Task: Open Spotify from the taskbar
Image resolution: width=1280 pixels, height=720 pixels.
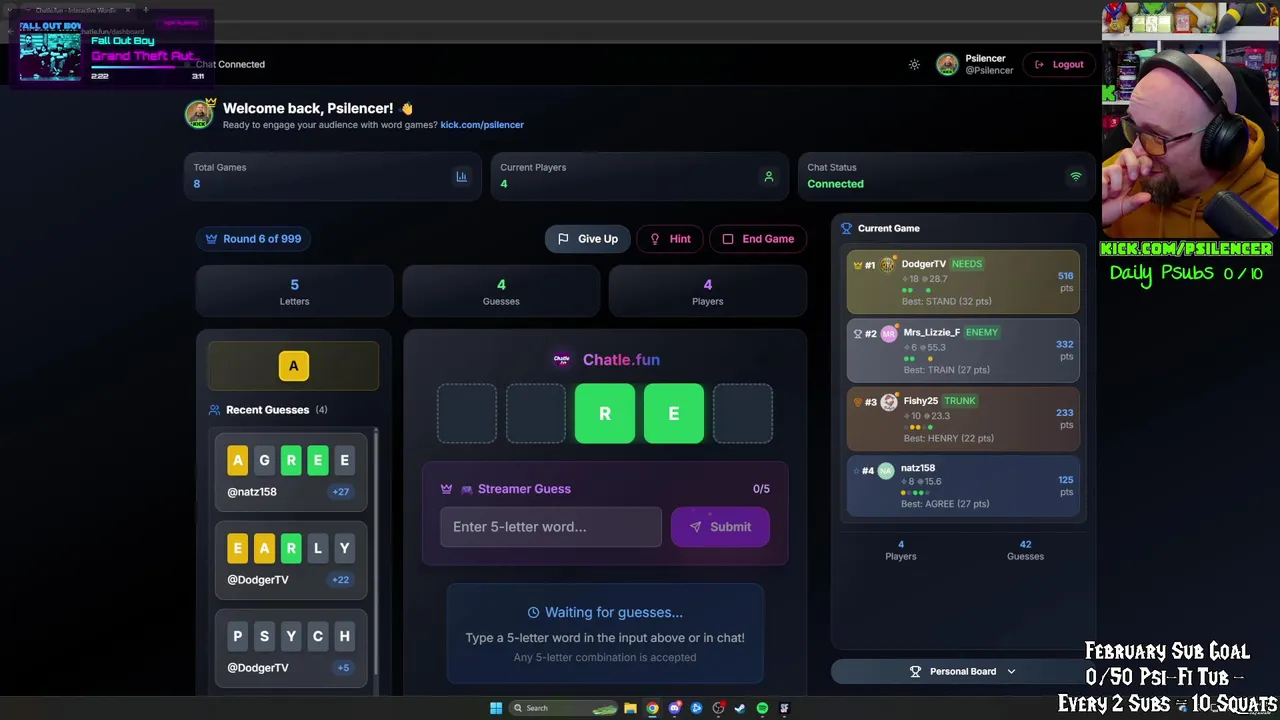Action: point(762,708)
